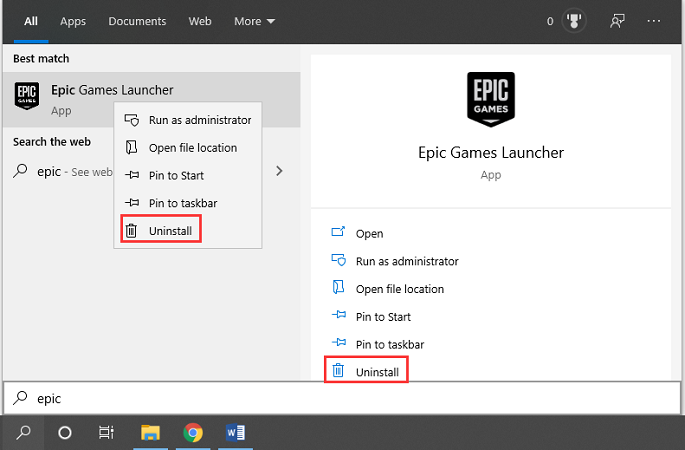
Task: Click the small Epic Games icon in results
Action: click(27, 95)
